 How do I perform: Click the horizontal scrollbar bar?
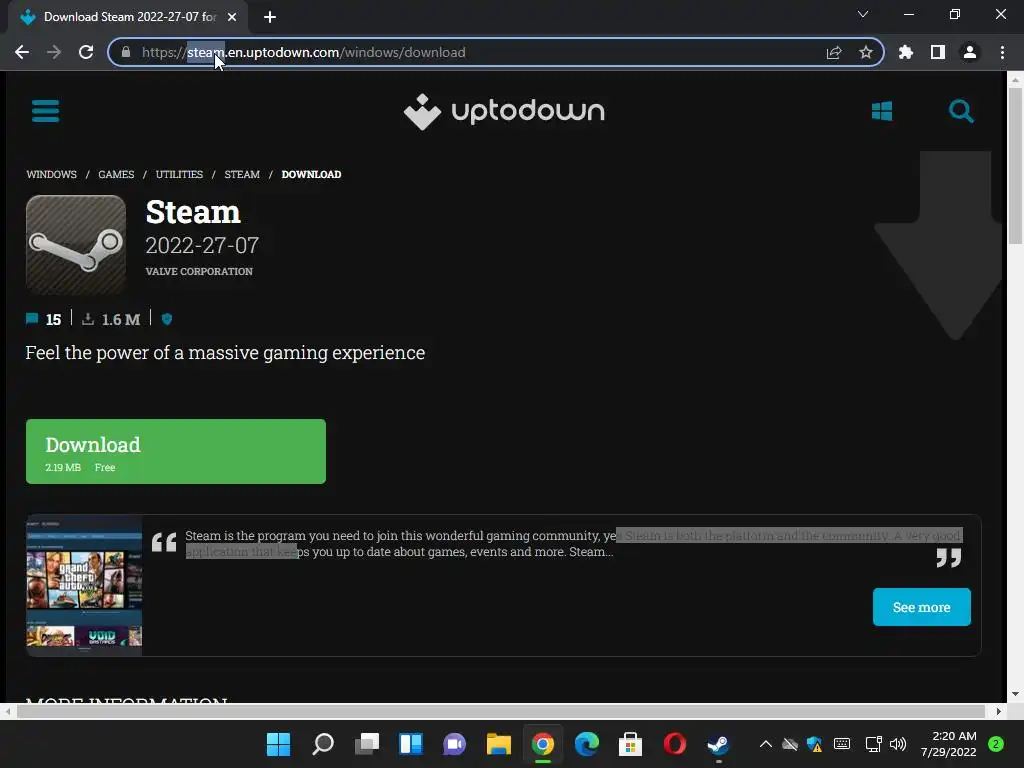(500, 711)
